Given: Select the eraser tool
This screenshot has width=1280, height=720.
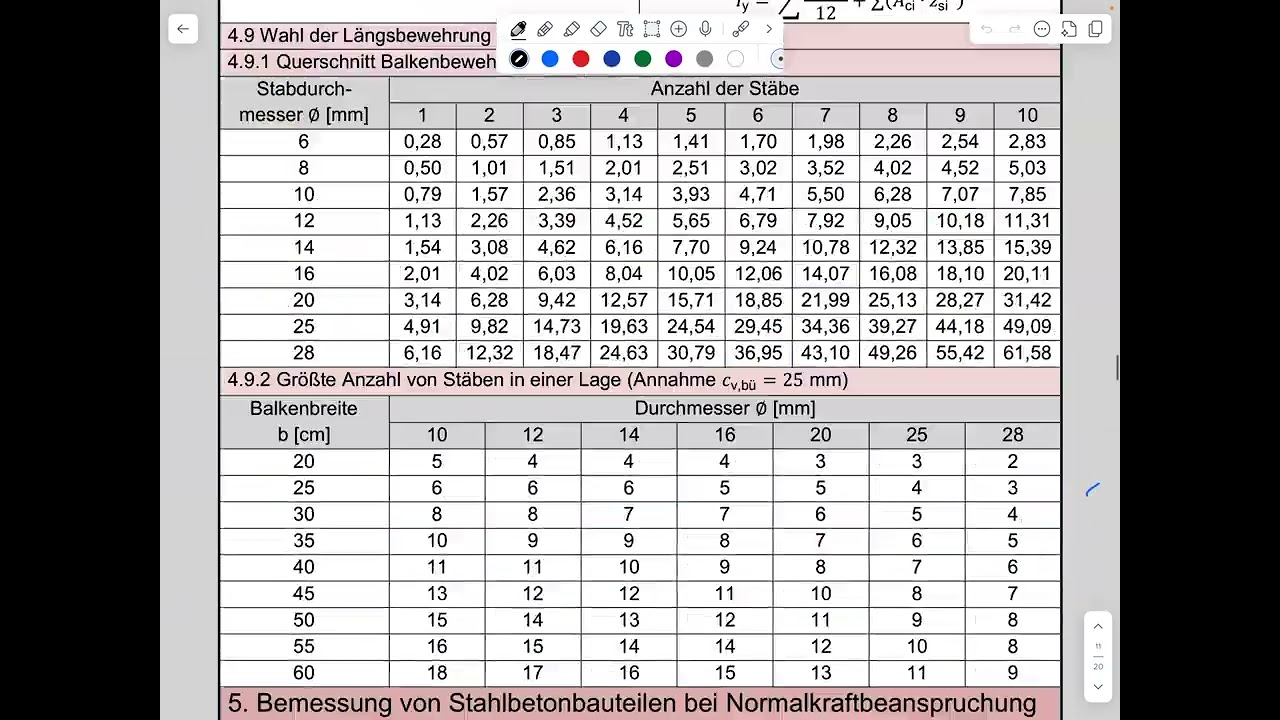Looking at the screenshot, I should tap(598, 29).
